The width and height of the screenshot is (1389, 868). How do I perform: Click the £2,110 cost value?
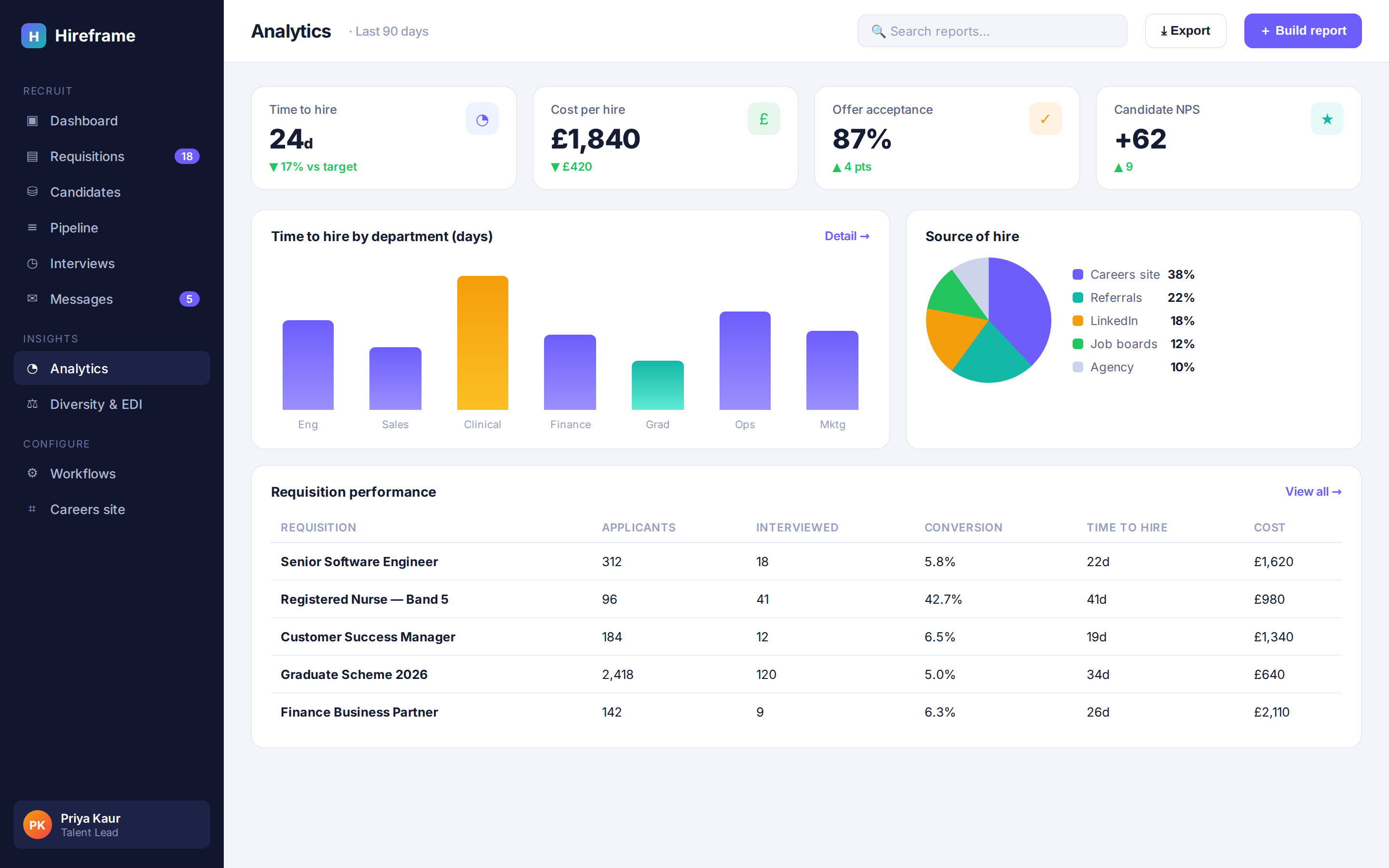(1271, 712)
